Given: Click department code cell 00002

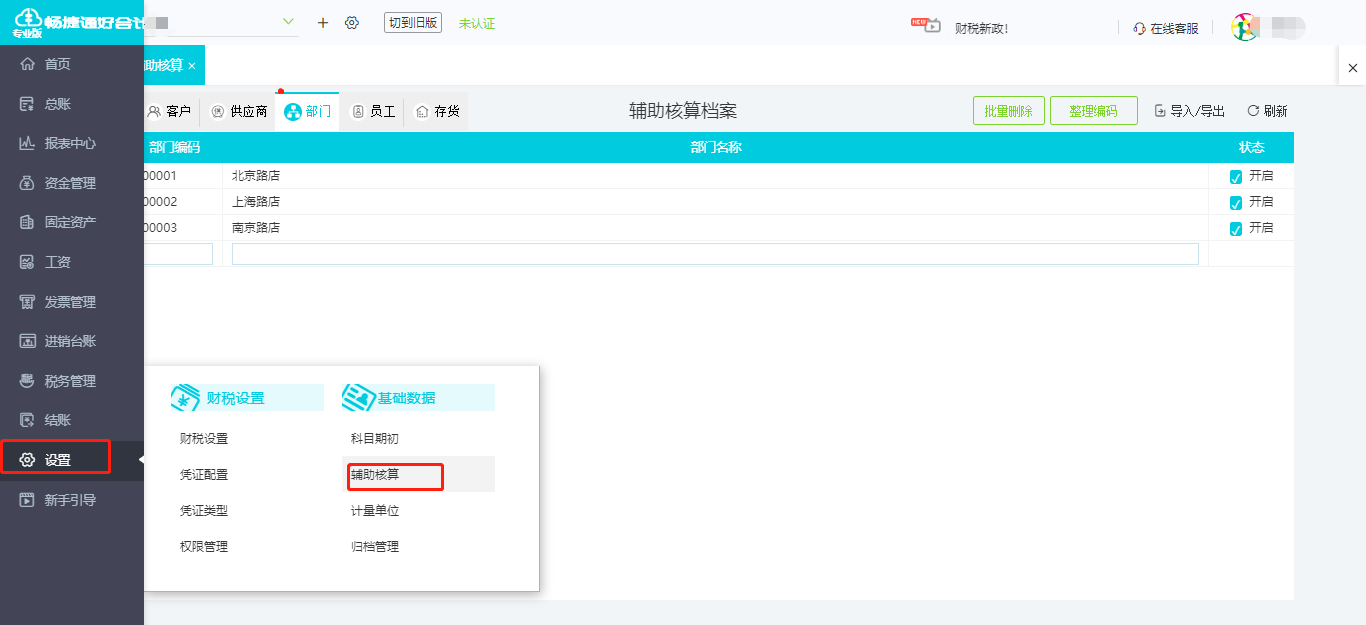Looking at the screenshot, I should tap(182, 202).
